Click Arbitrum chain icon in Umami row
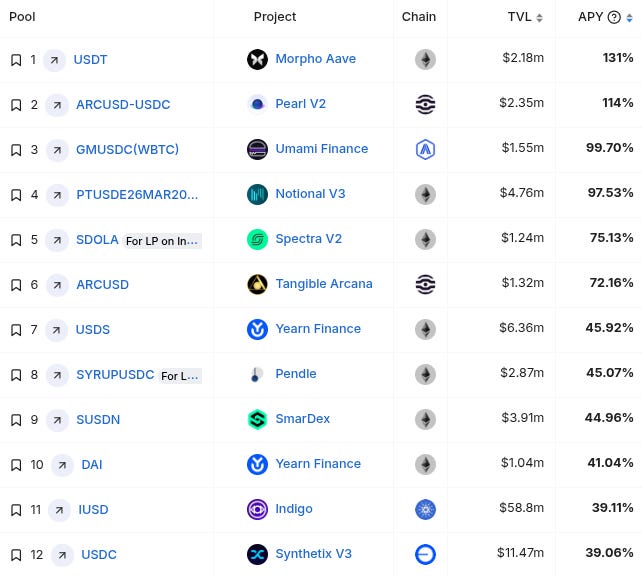This screenshot has width=642, height=577. click(x=425, y=149)
